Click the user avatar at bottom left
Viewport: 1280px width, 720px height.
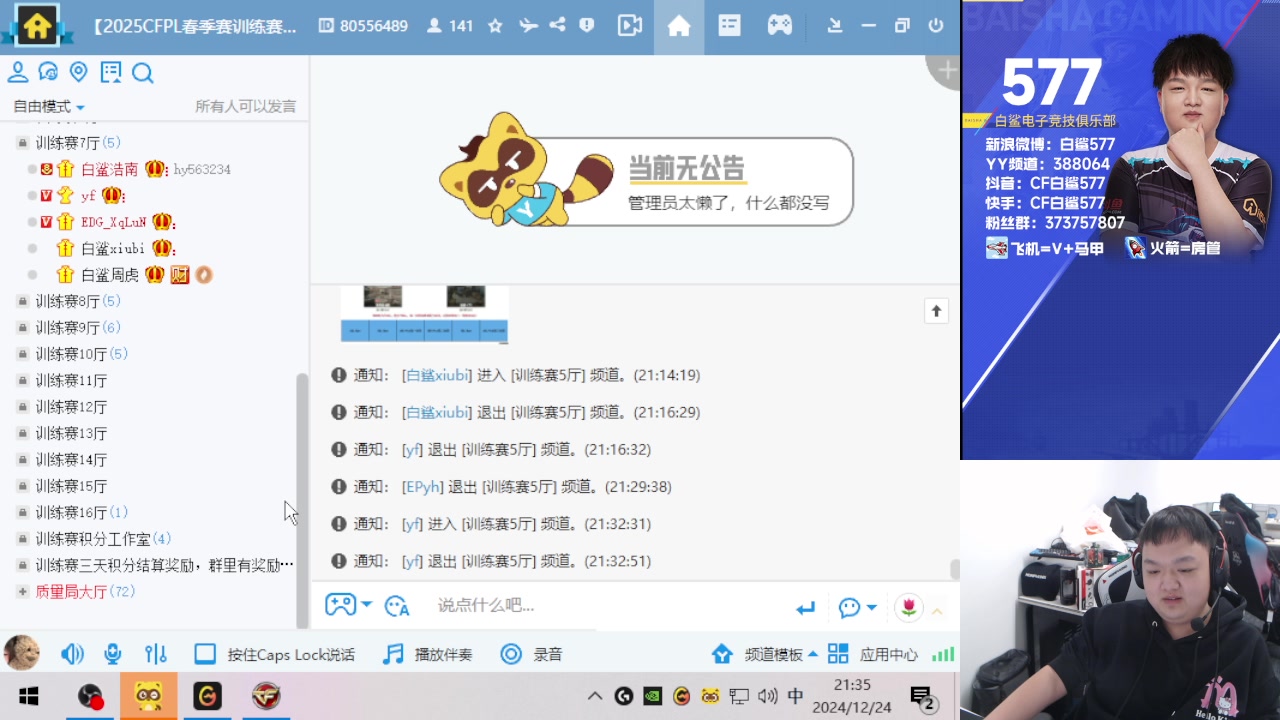(22, 653)
